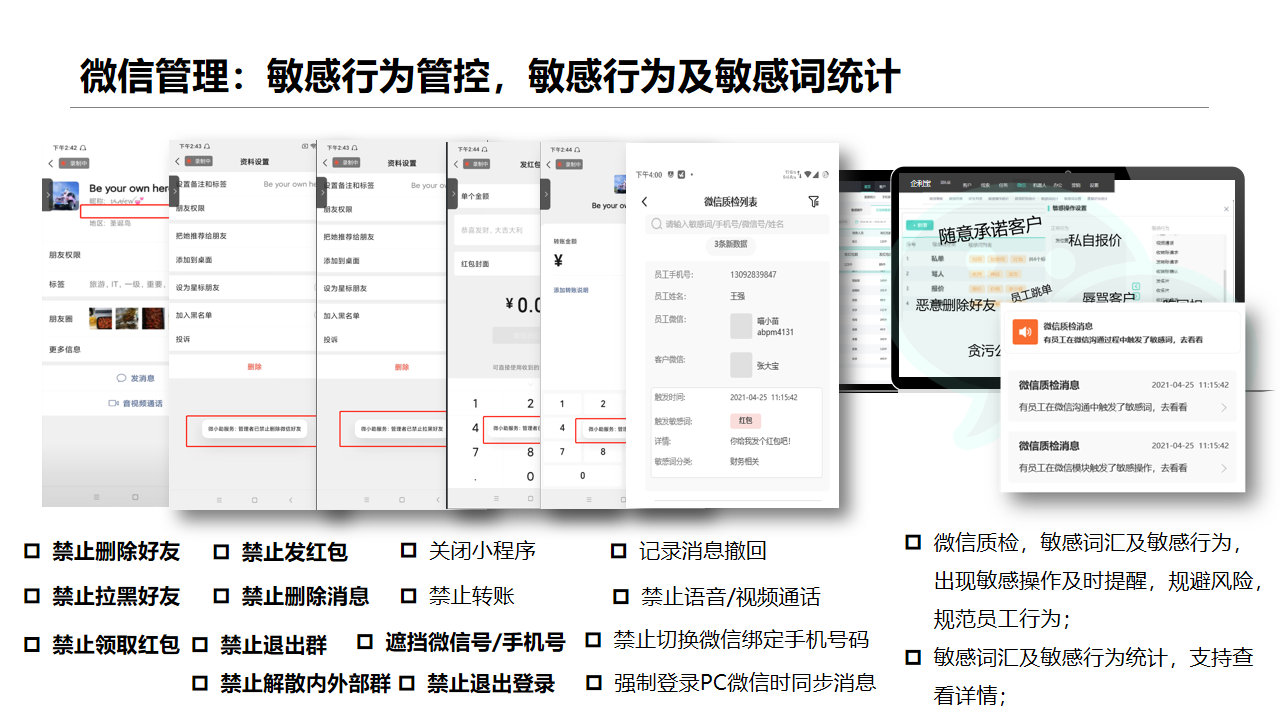The image size is (1280, 720).
Task: Check the 禁止删除好友 checkbox
Action: coord(32,551)
